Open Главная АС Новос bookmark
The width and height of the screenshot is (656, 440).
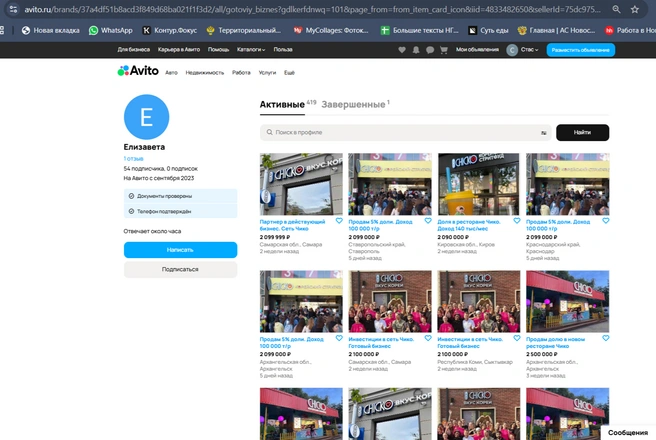click(x=556, y=30)
